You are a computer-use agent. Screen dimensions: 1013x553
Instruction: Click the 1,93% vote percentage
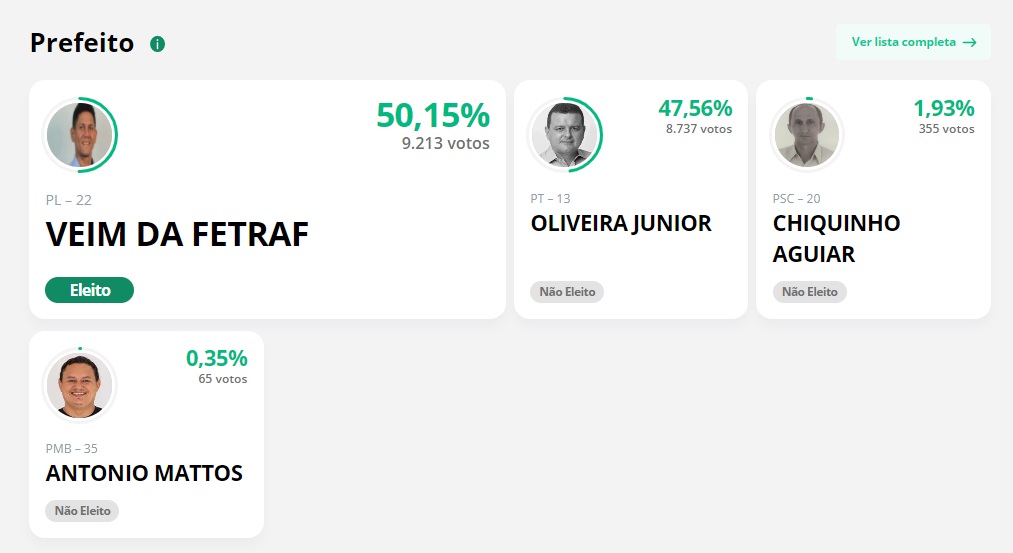(x=944, y=108)
